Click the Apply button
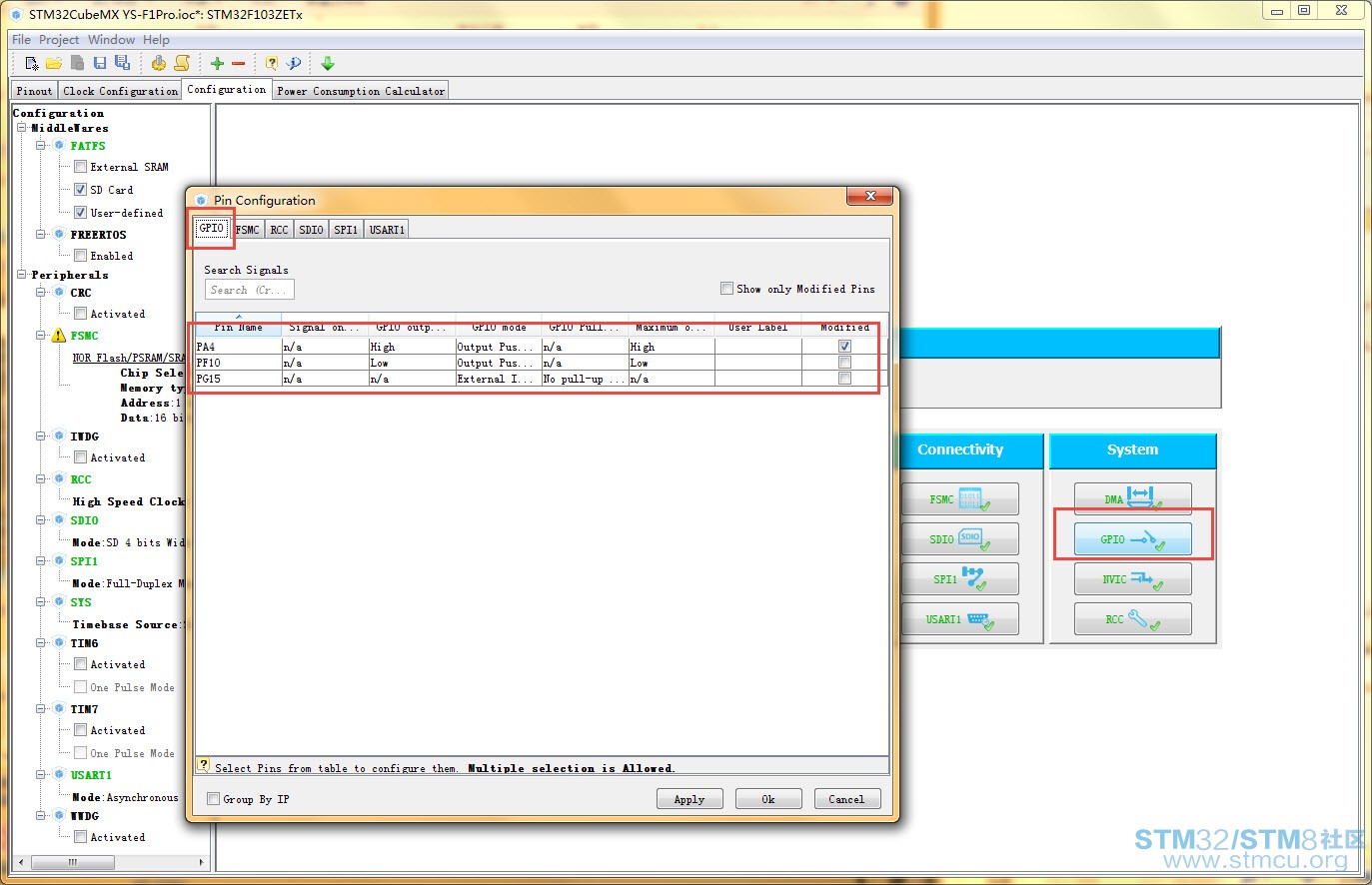This screenshot has height=885, width=1372. tap(688, 799)
